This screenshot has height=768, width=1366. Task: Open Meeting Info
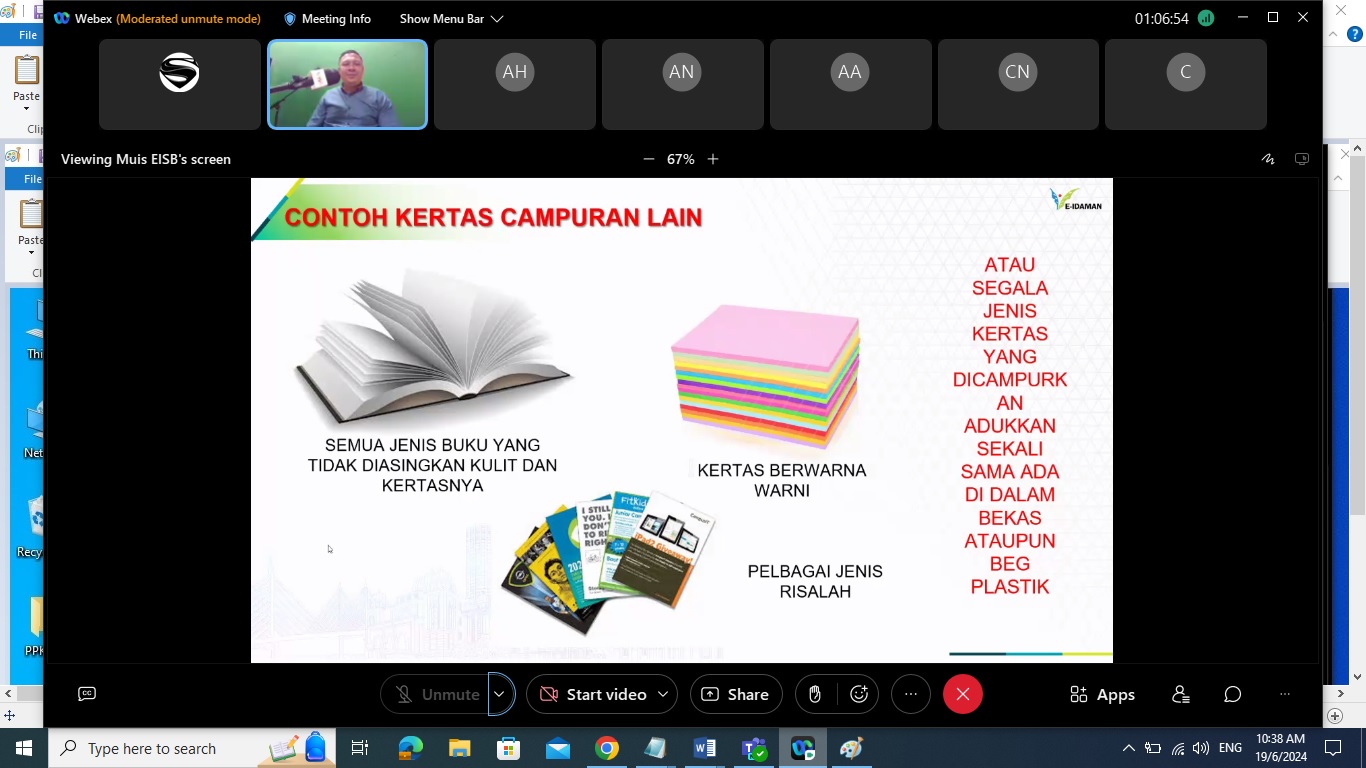click(x=327, y=19)
